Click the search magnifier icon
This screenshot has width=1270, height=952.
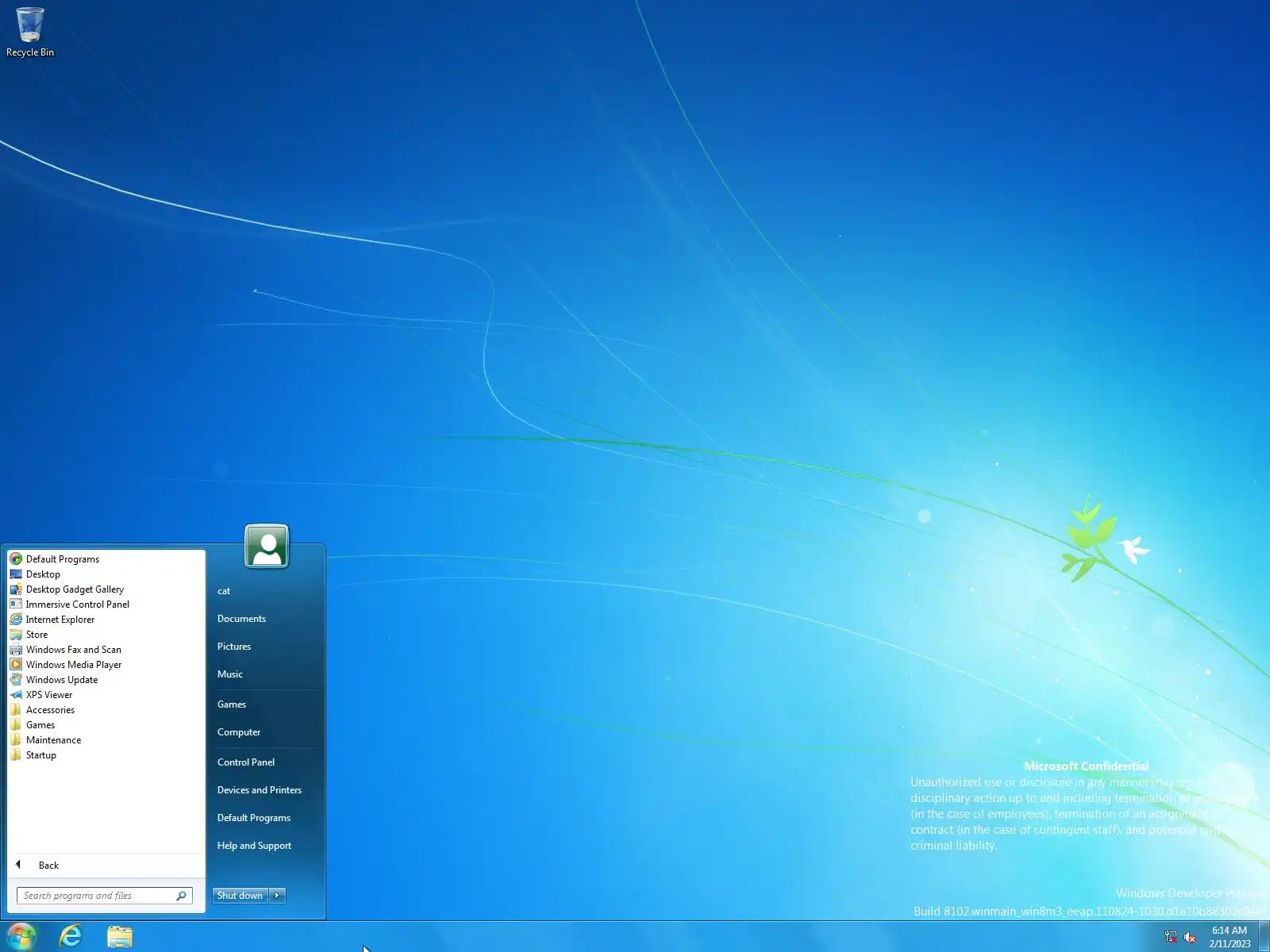pyautogui.click(x=181, y=896)
